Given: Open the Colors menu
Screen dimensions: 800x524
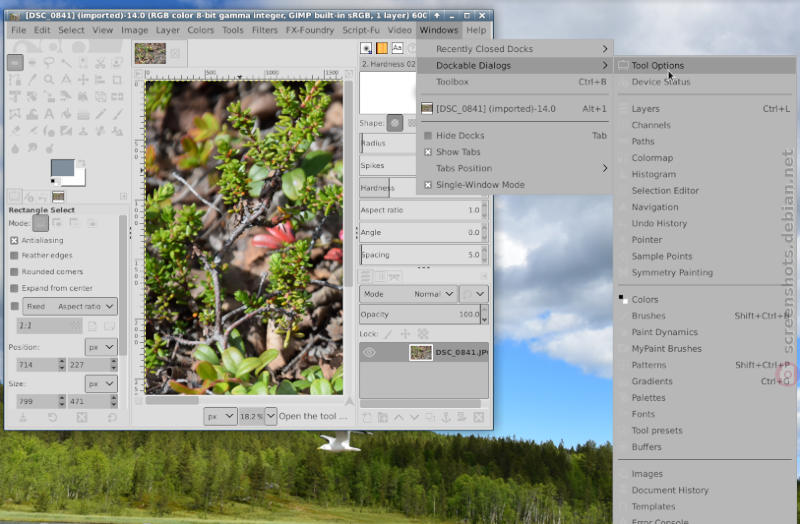Looking at the screenshot, I should click(201, 30).
